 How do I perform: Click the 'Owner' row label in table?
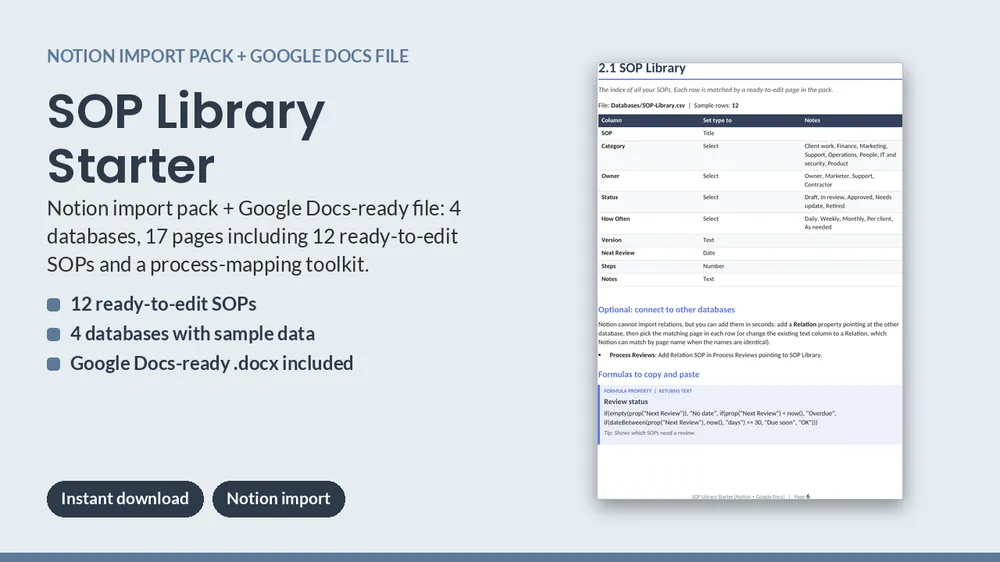(x=610, y=176)
